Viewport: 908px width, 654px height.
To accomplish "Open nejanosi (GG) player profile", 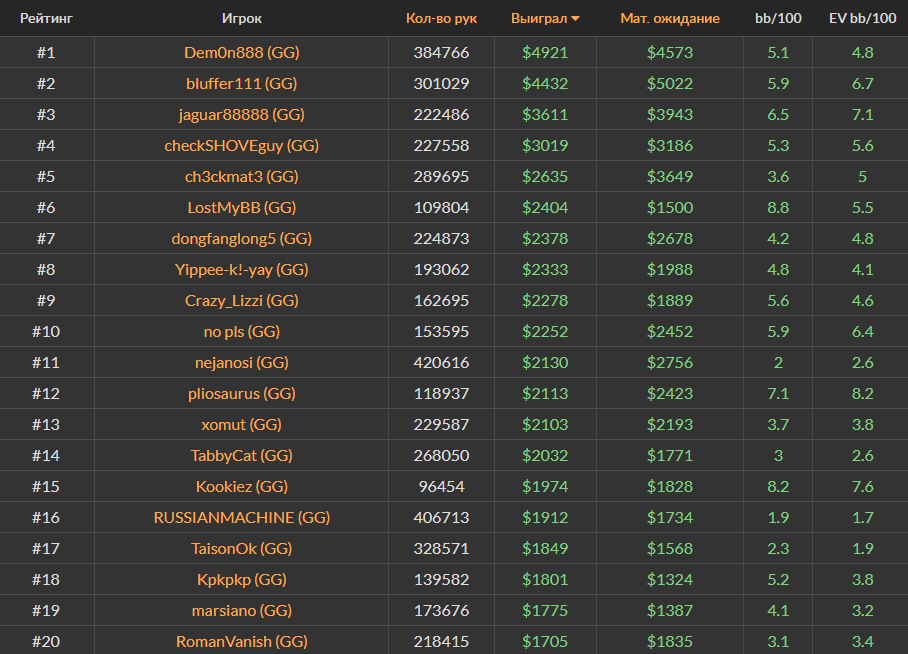I will [x=241, y=362].
